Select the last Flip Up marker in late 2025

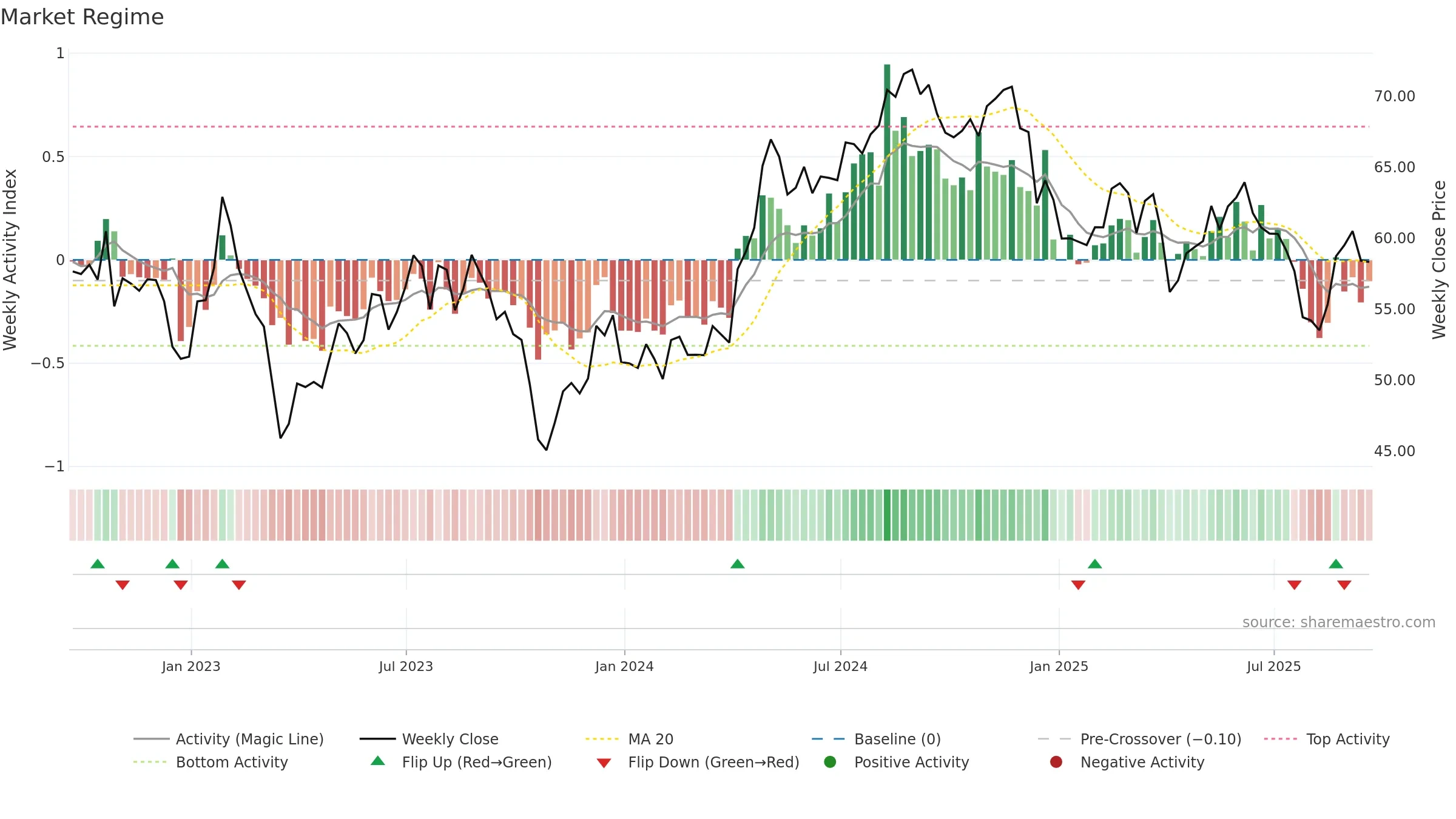click(1336, 564)
